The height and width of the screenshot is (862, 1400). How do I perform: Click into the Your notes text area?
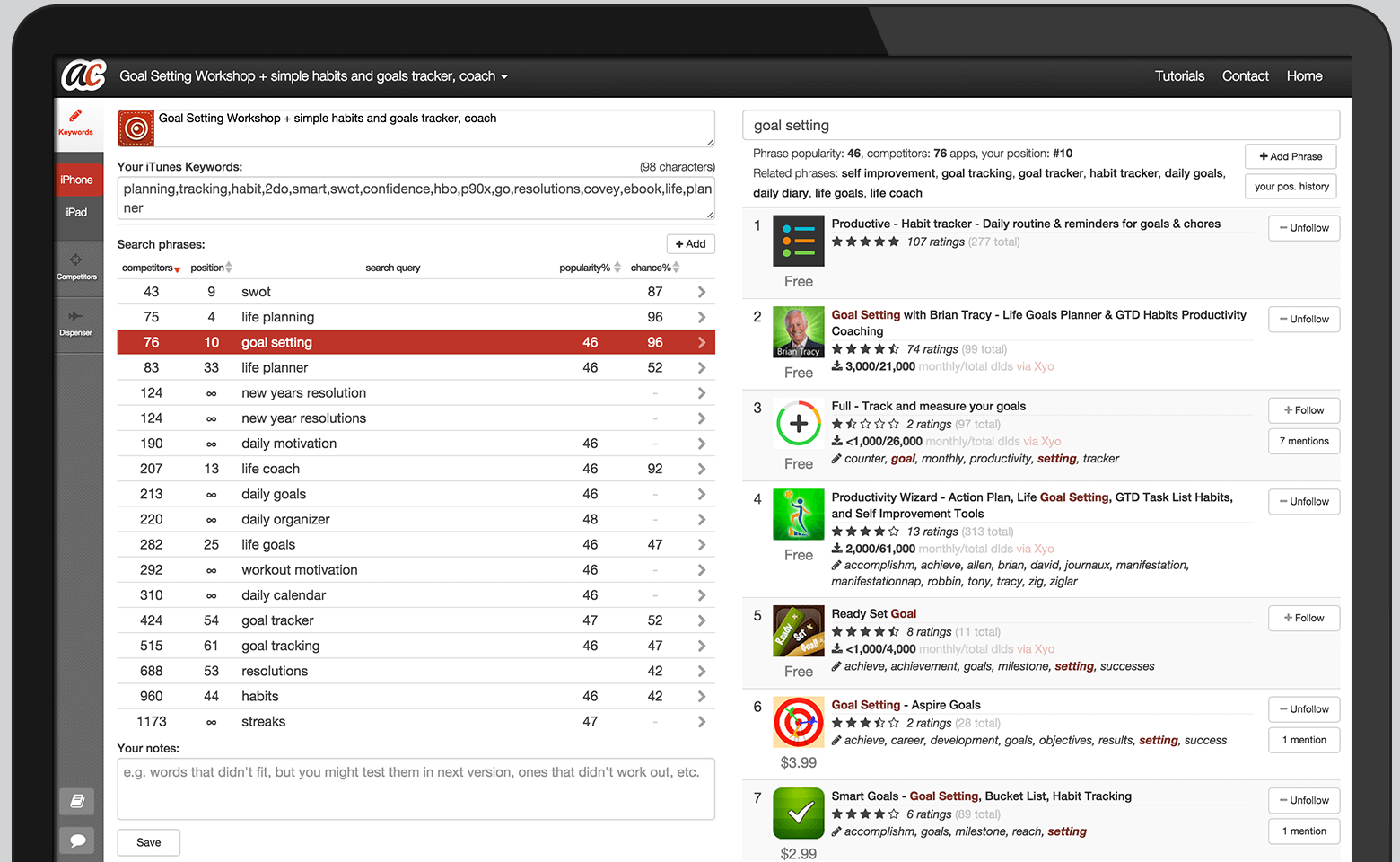click(x=416, y=789)
